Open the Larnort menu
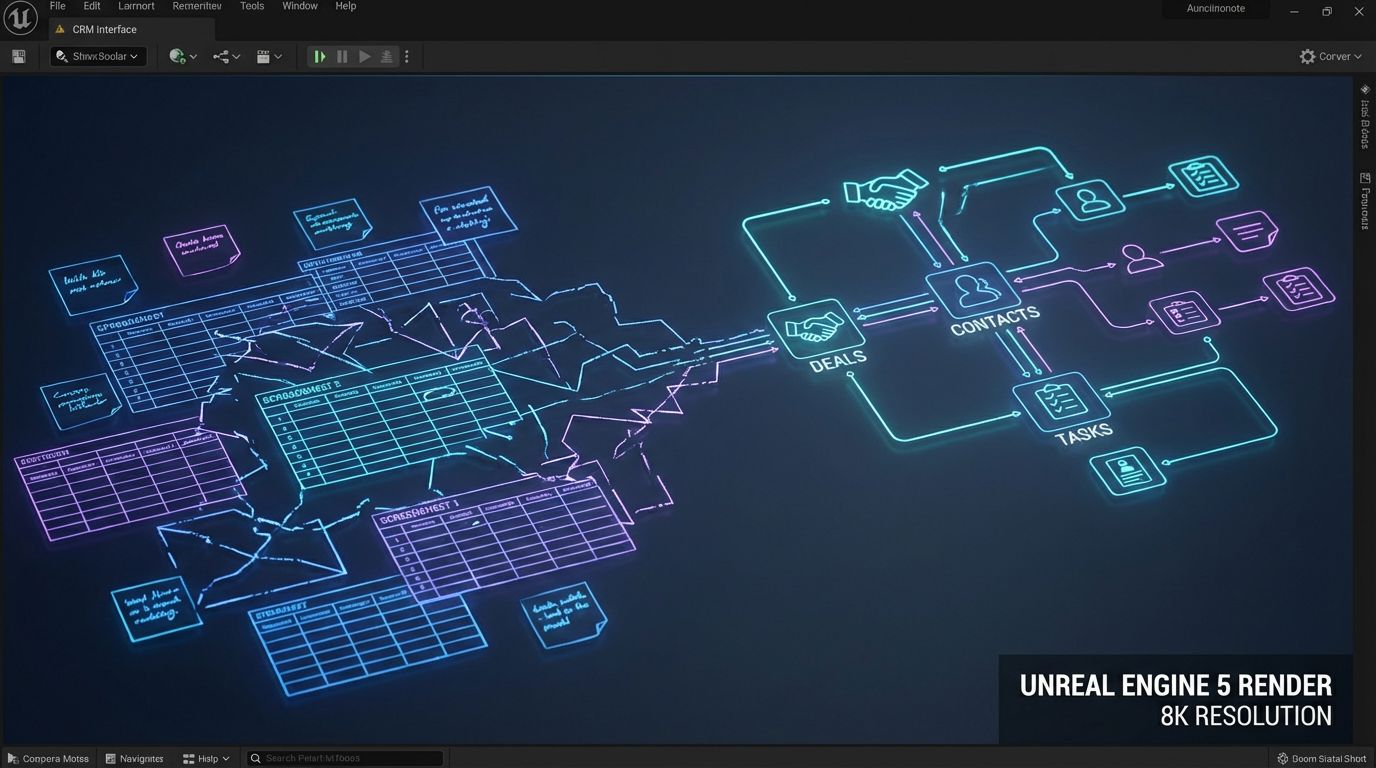This screenshot has width=1376, height=768. [137, 6]
